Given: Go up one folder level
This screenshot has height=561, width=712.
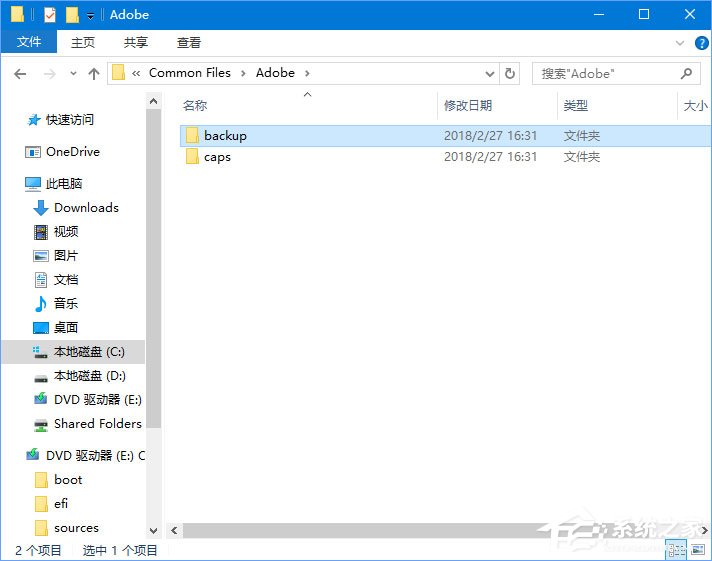Looking at the screenshot, I should click(94, 74).
